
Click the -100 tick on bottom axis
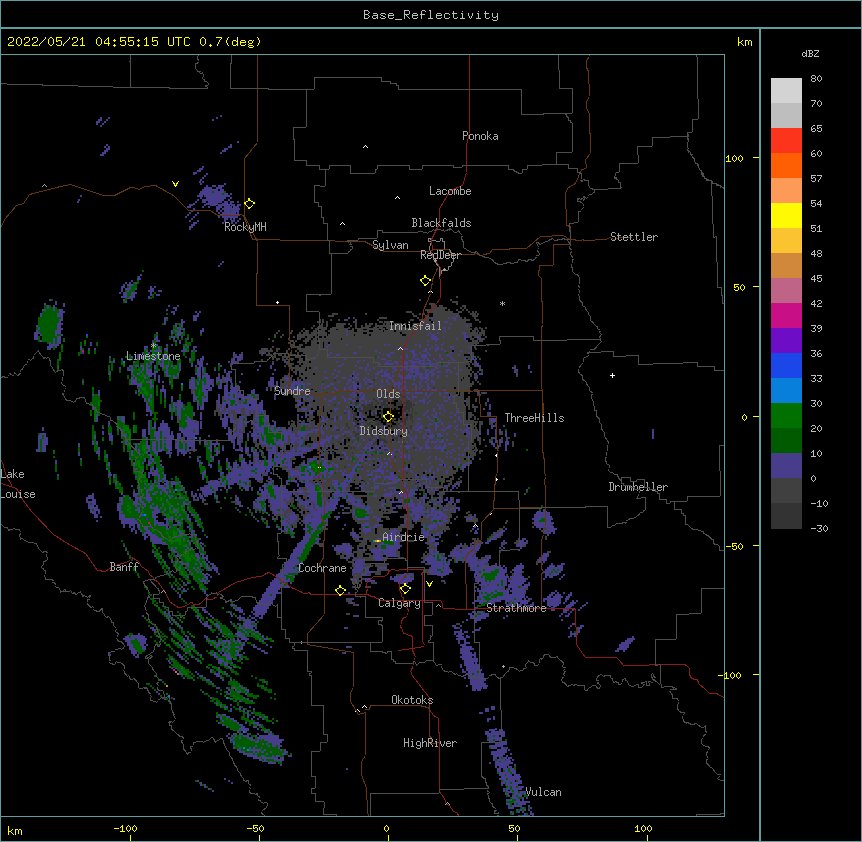[125, 828]
